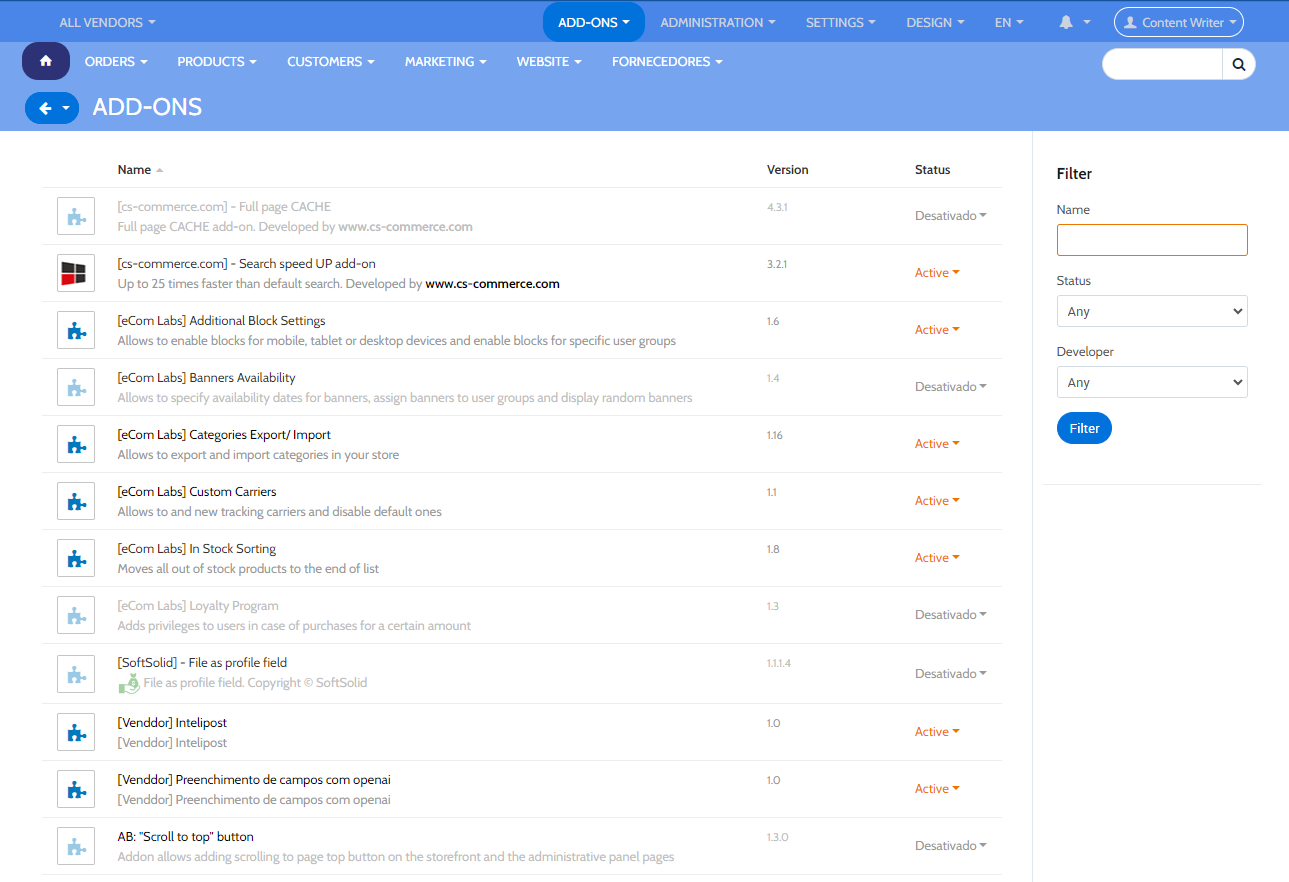Sort the list by Name column header
The image size is (1289, 882).
(x=135, y=170)
